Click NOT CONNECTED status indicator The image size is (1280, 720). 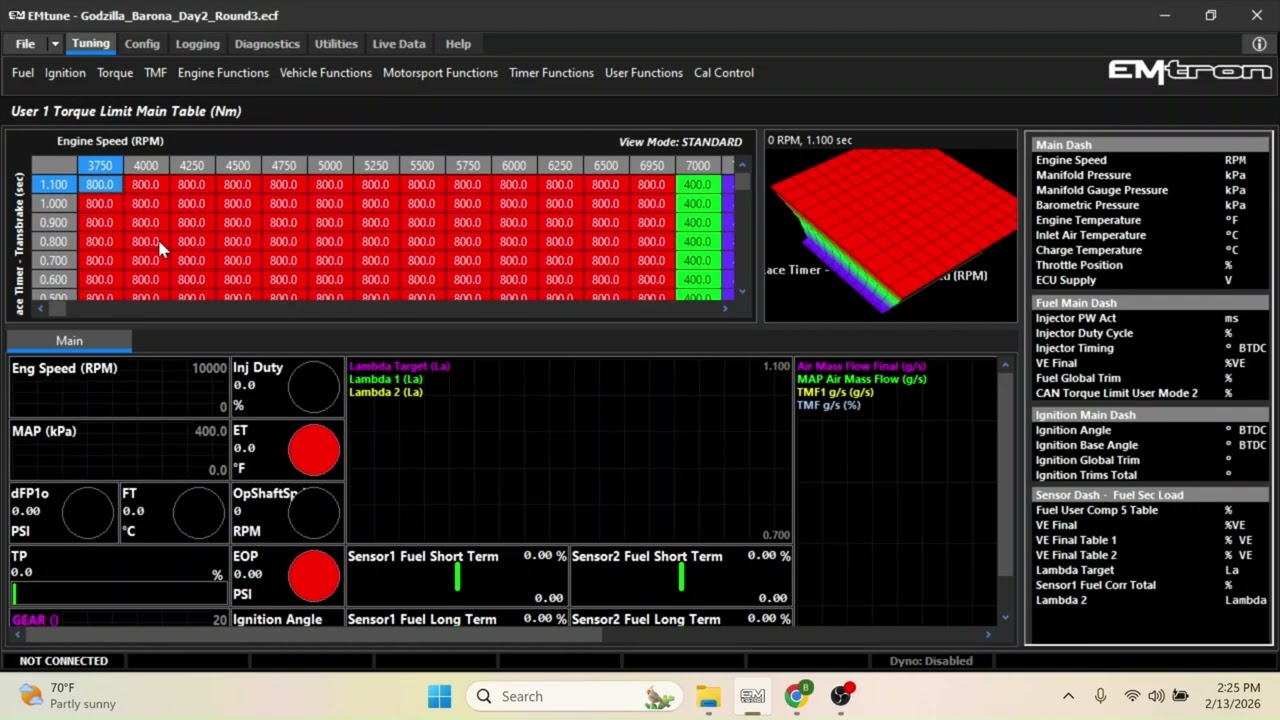(x=64, y=661)
